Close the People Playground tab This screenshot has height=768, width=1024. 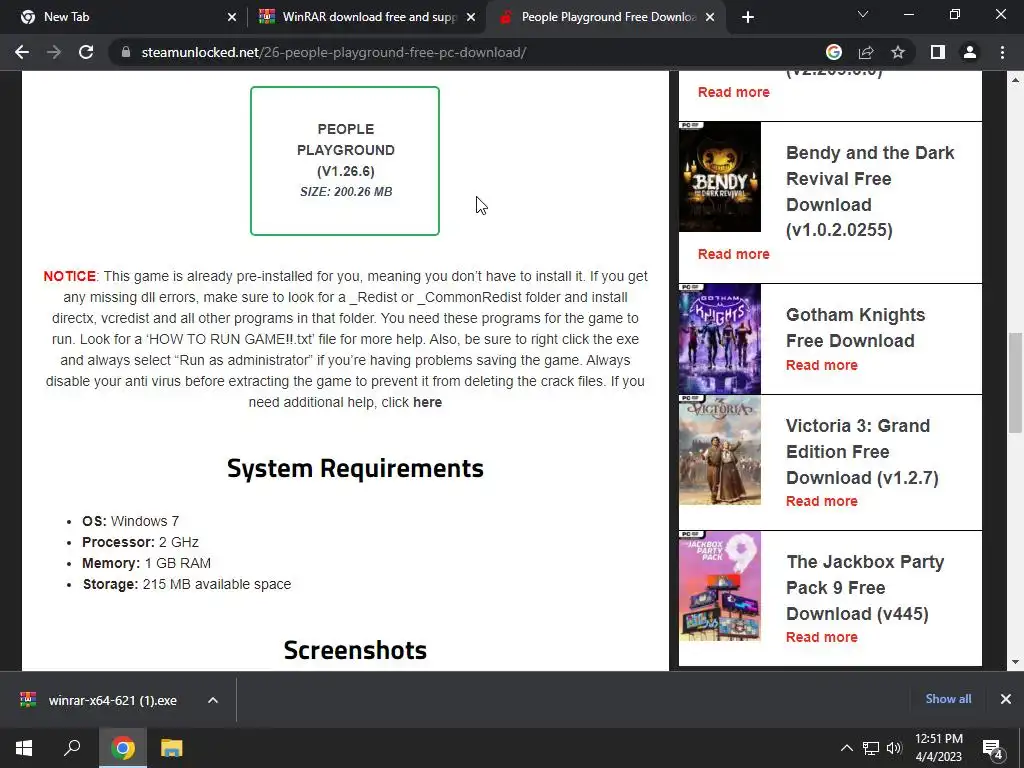pos(711,17)
